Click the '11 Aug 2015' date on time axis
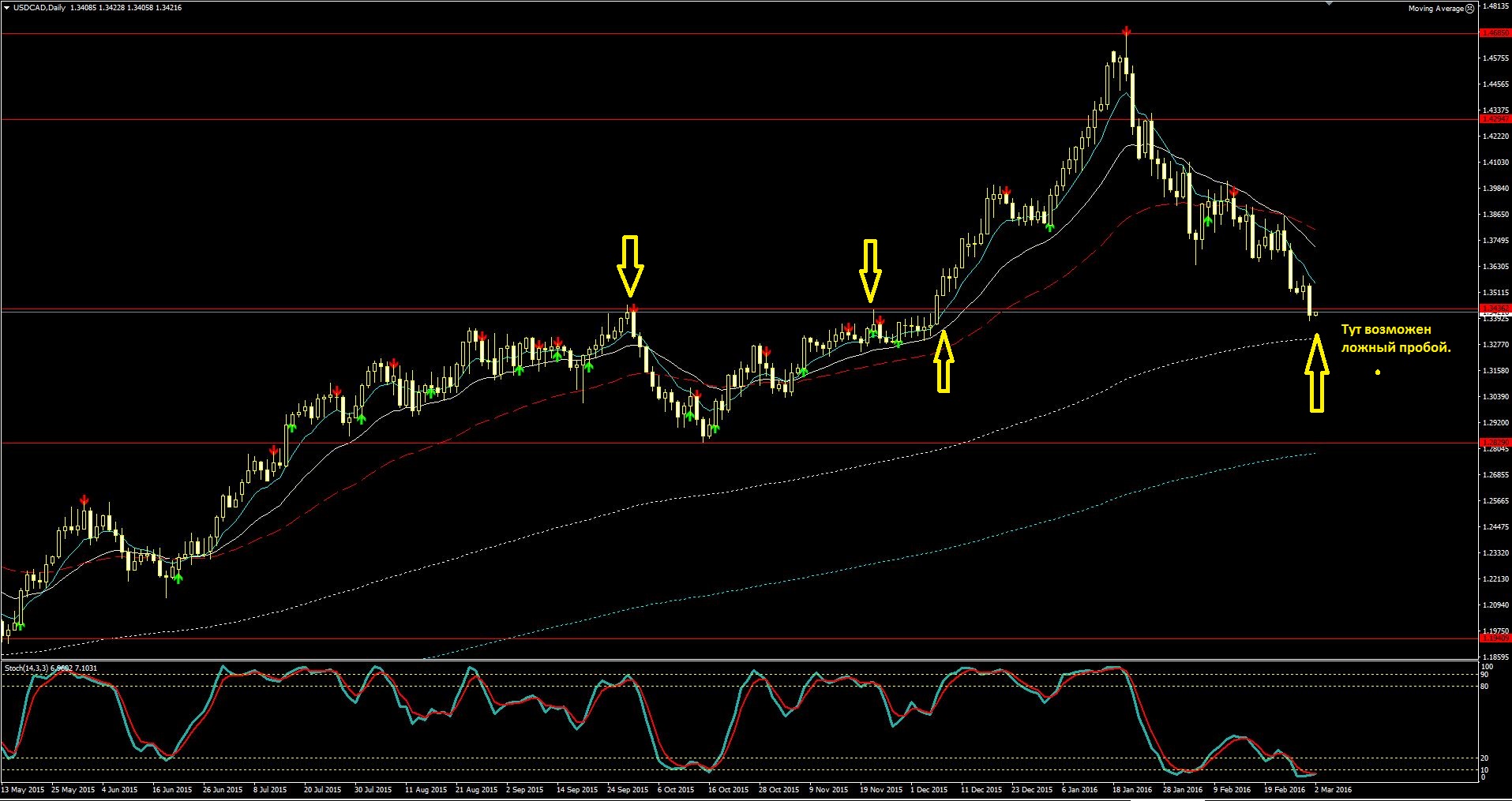Viewport: 1512px width, 801px height. [x=426, y=790]
